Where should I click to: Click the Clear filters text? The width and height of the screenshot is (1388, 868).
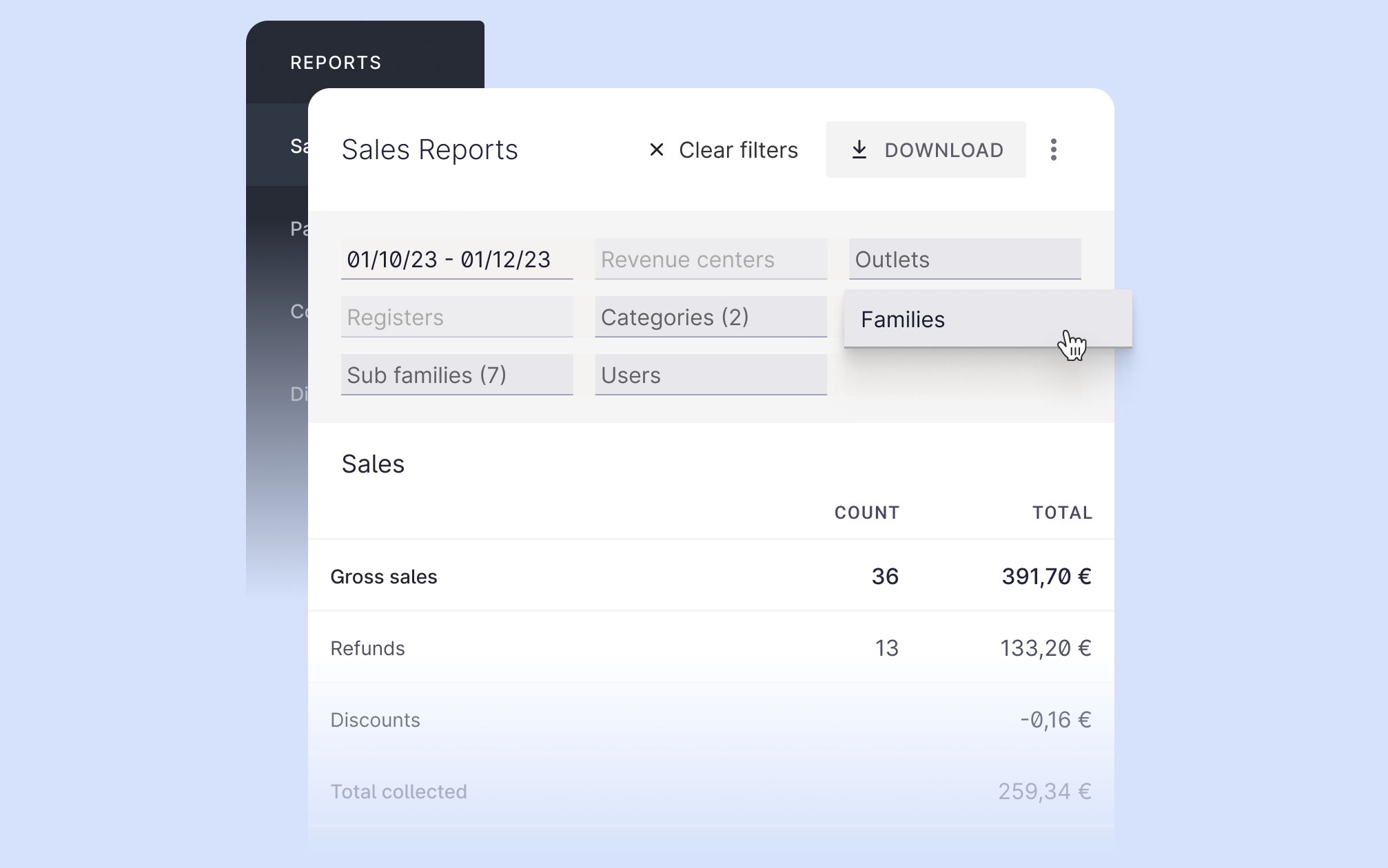click(738, 149)
